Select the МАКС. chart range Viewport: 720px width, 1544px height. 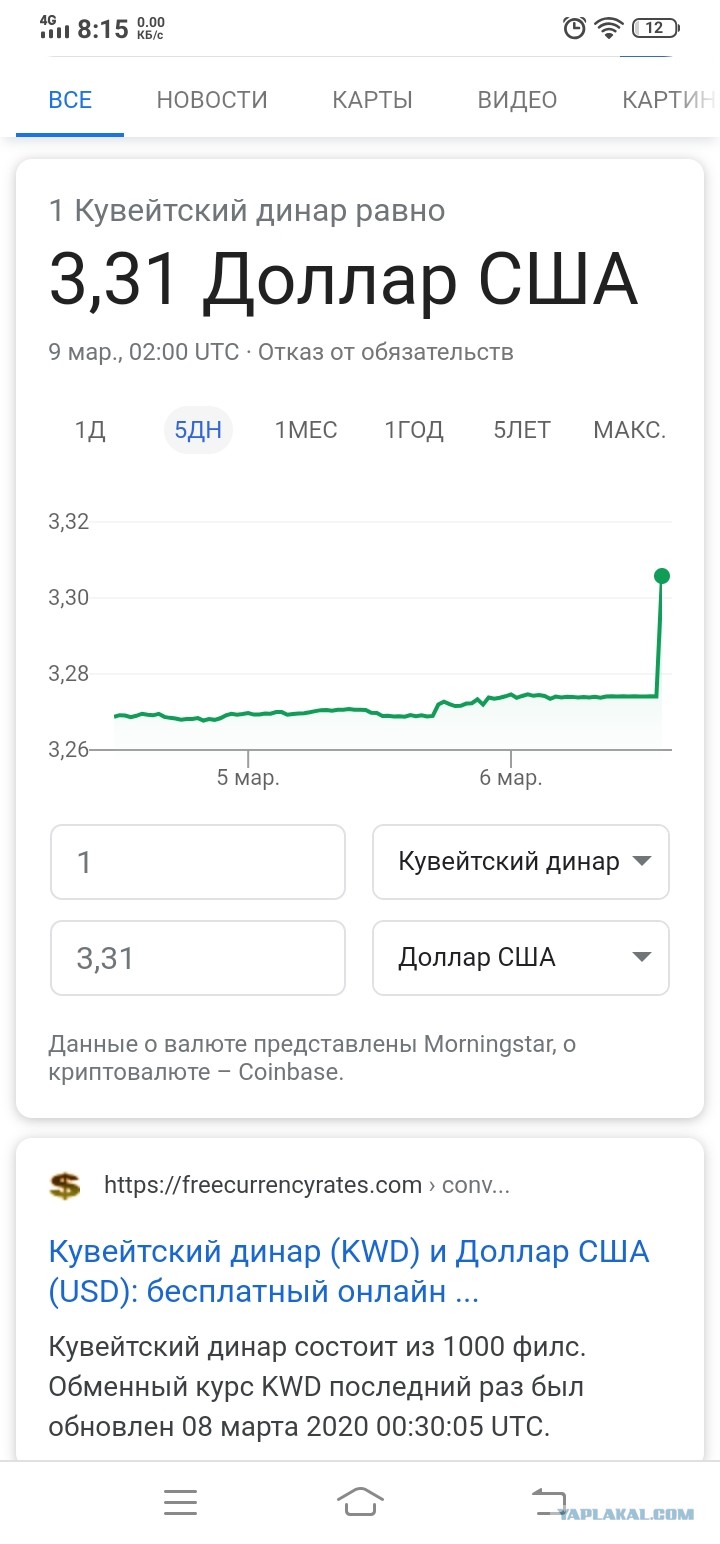click(630, 430)
